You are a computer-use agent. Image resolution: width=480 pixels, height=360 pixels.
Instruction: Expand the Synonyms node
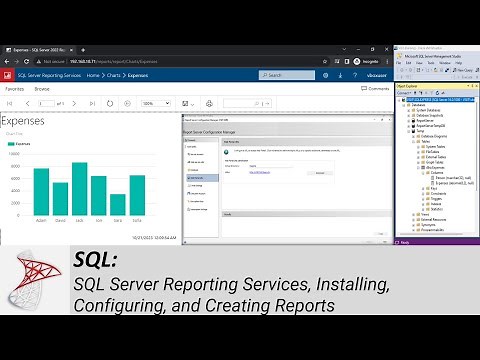(x=414, y=225)
